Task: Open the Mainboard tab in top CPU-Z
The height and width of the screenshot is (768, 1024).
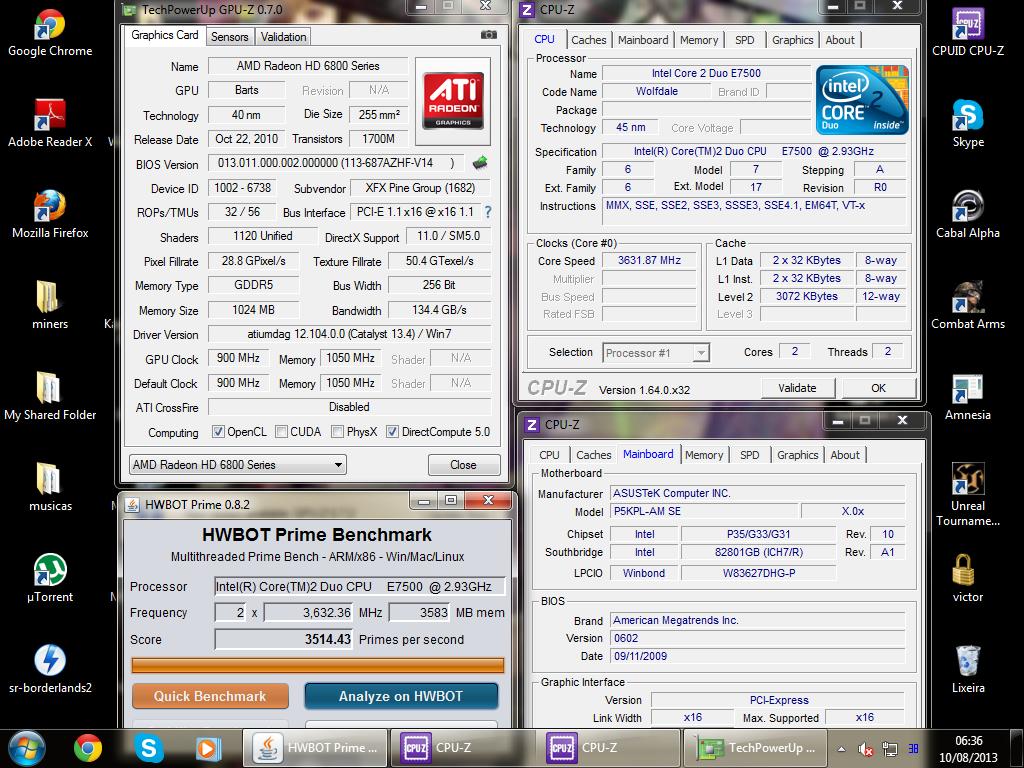Action: pos(643,40)
